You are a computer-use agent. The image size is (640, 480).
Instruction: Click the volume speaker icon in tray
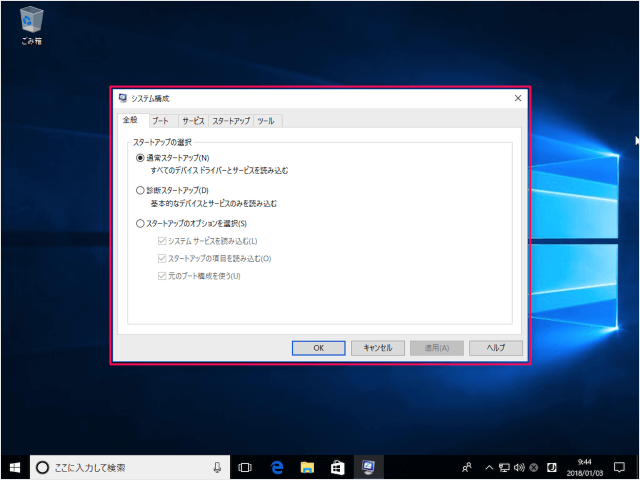519,467
